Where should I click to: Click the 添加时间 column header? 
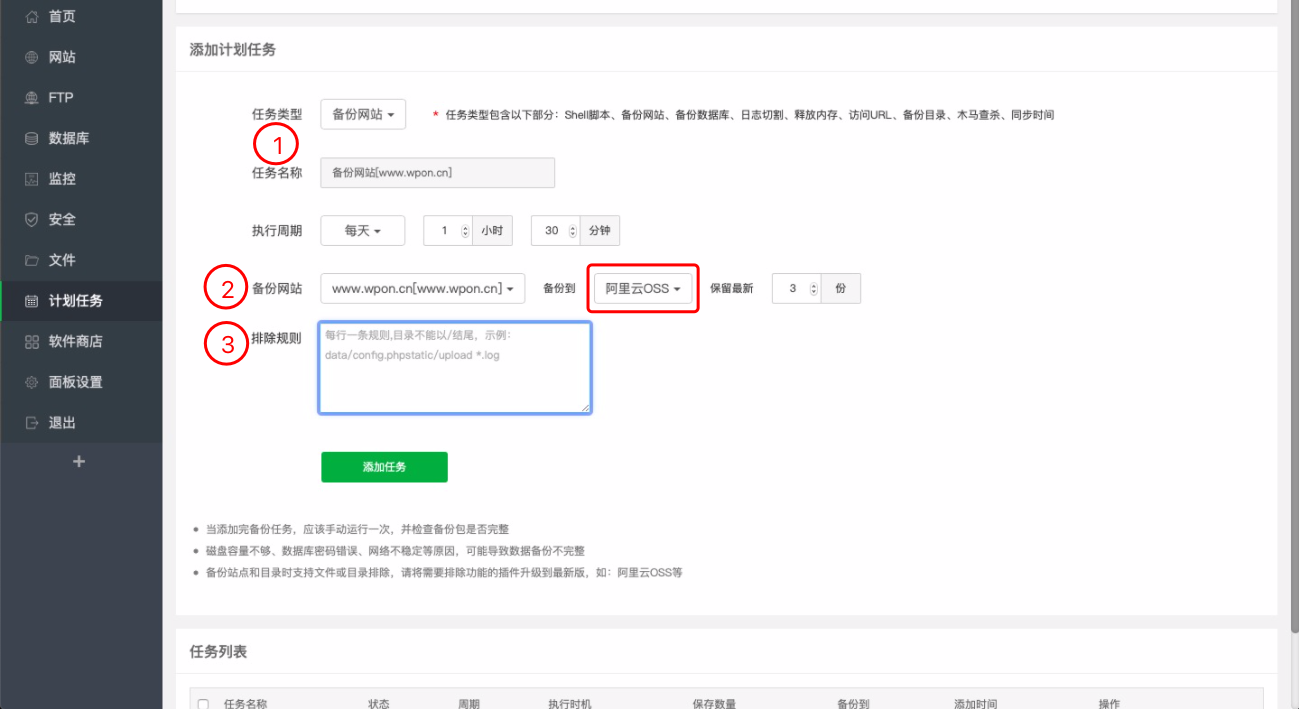click(976, 704)
